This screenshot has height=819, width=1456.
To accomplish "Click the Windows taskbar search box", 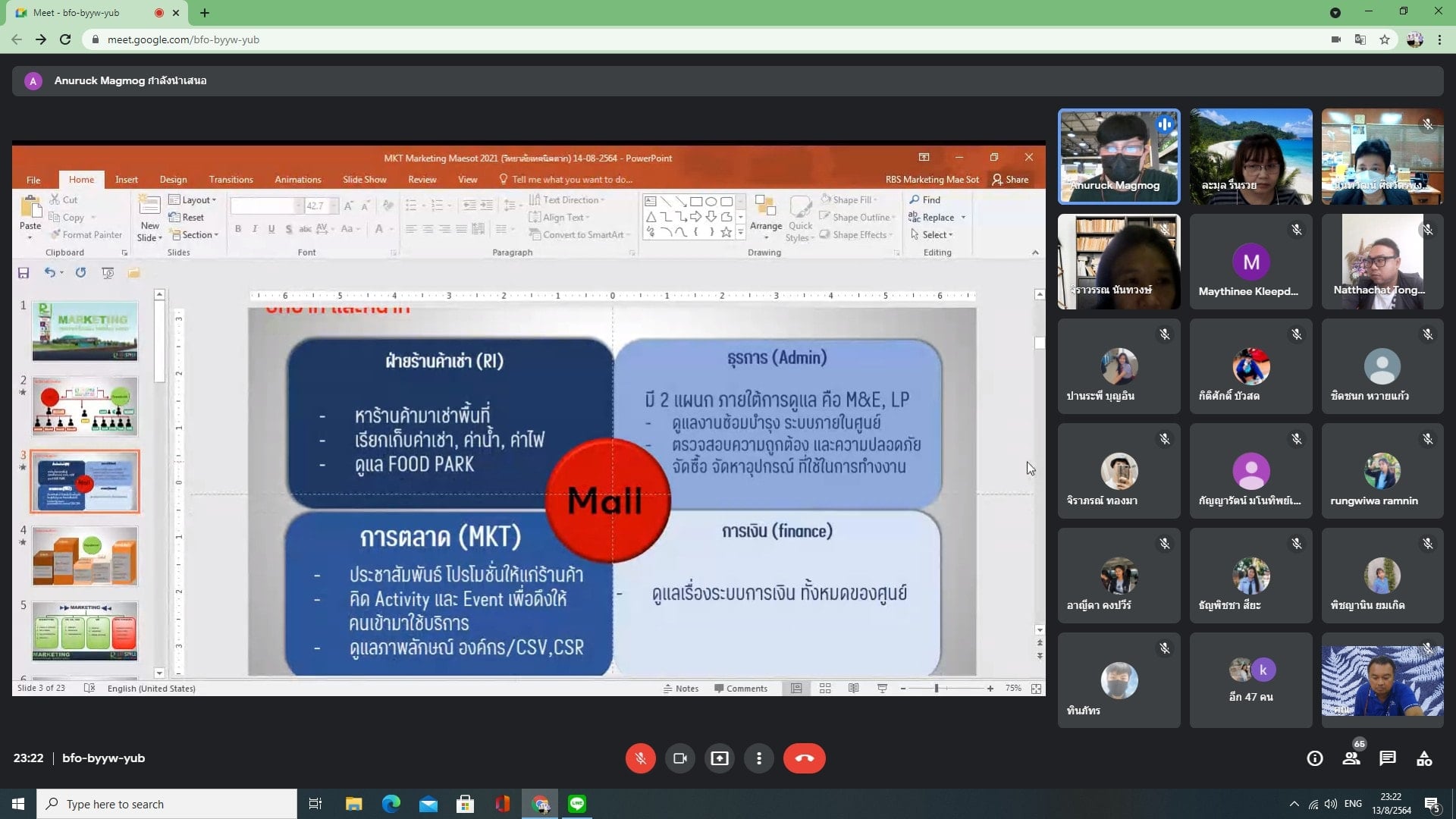I will pos(167,804).
